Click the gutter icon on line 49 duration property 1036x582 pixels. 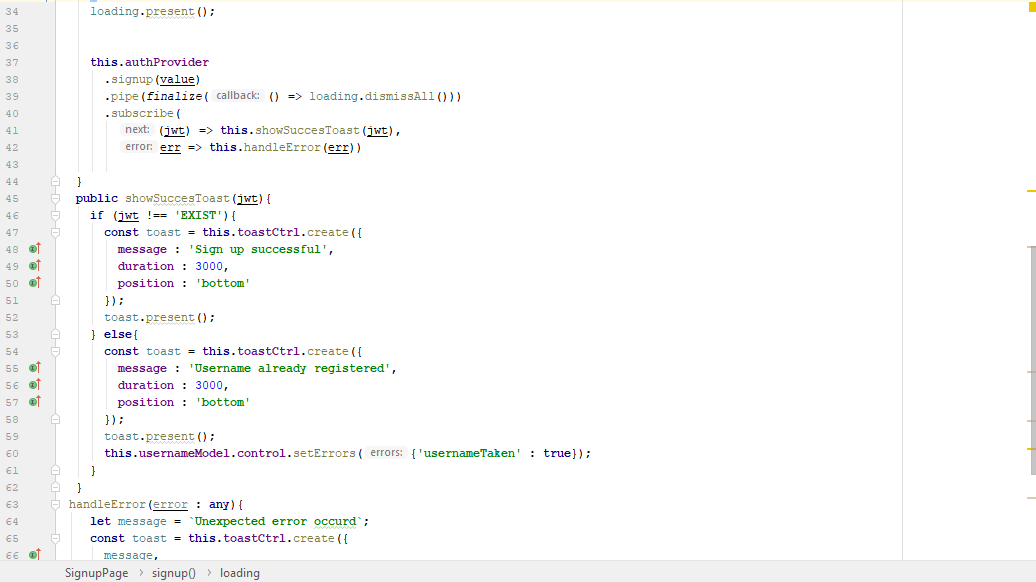34,266
